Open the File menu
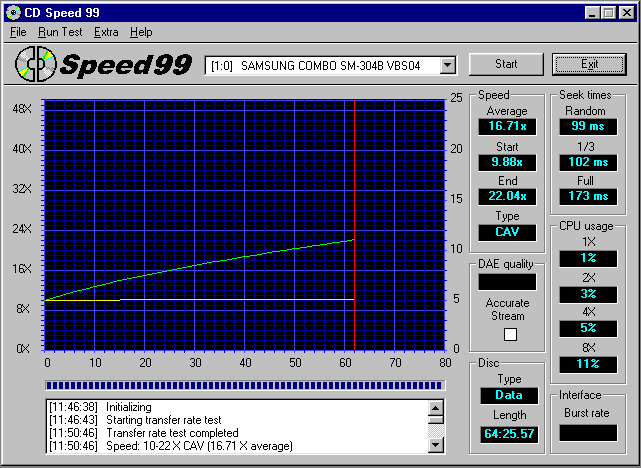 [x=18, y=32]
